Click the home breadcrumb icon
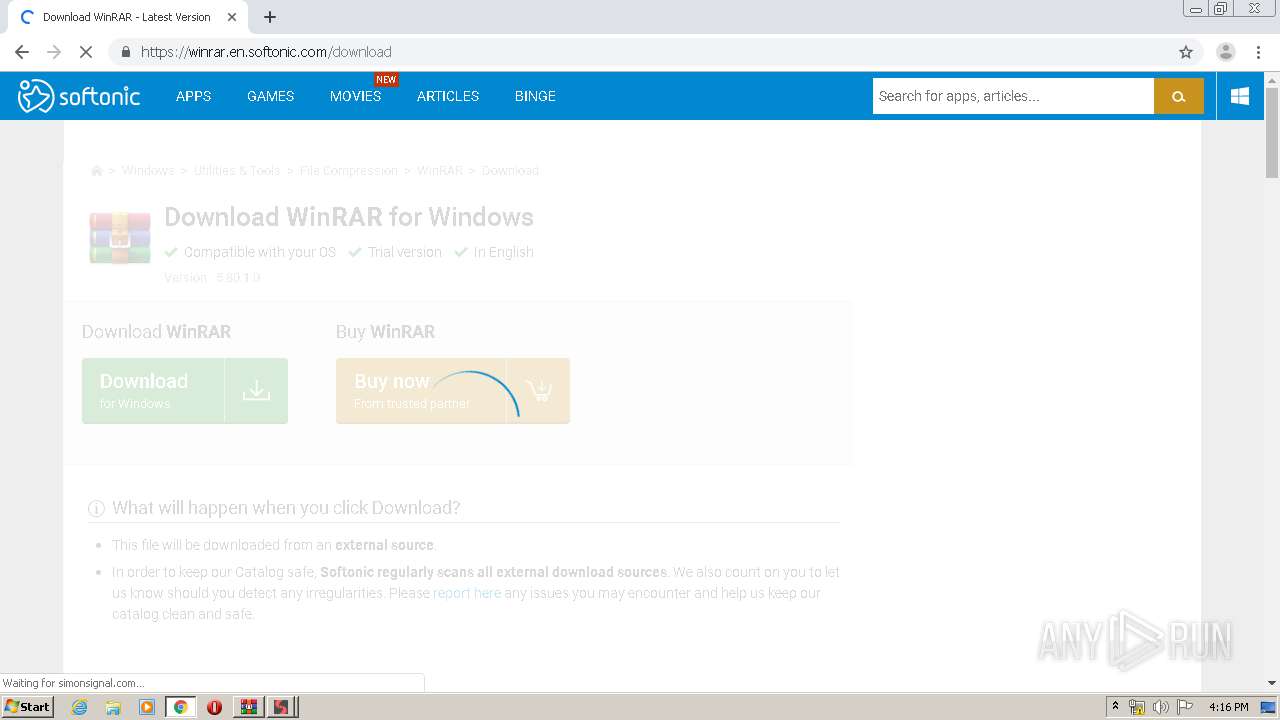 97,171
